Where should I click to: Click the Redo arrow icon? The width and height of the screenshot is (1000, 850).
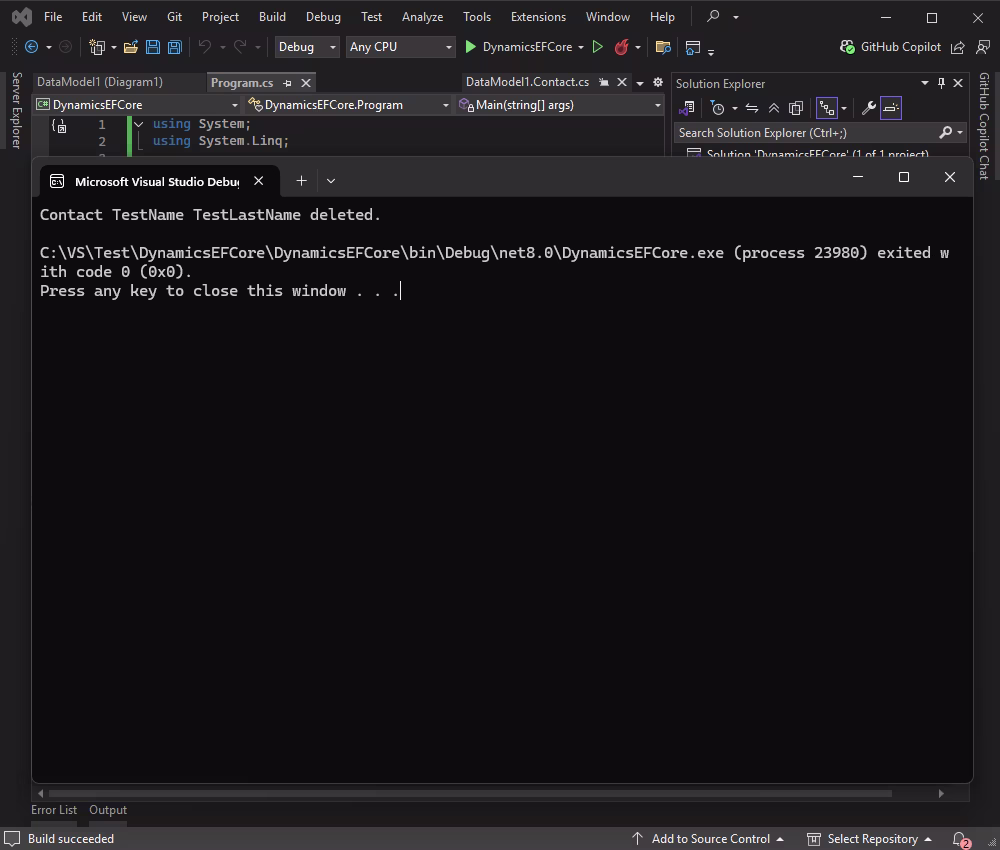[x=240, y=47]
